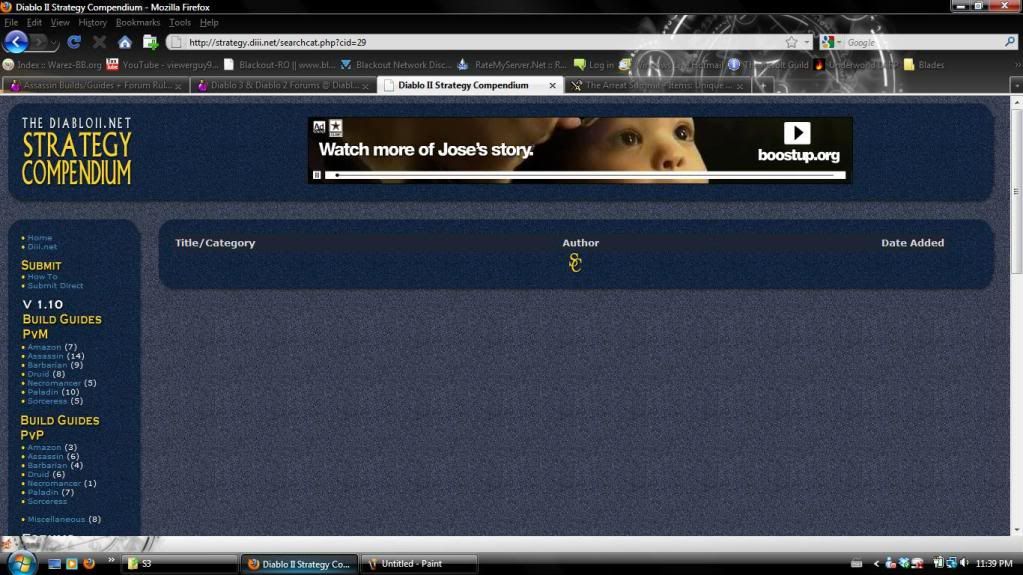Open YouTube viewerguy9 bookmark

tap(162, 65)
